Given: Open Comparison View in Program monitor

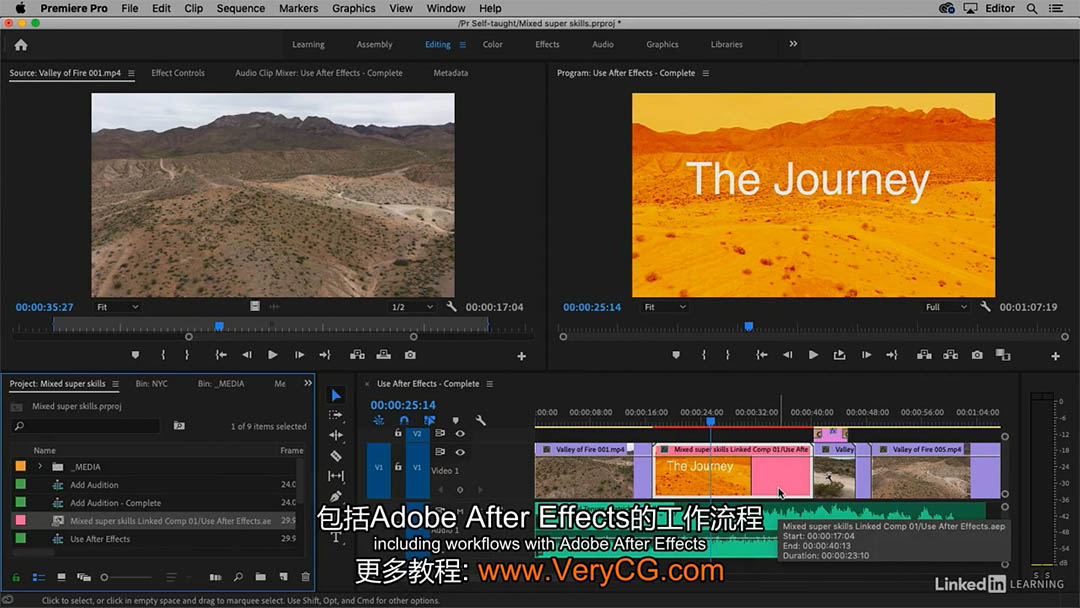Looking at the screenshot, I should click(1003, 355).
